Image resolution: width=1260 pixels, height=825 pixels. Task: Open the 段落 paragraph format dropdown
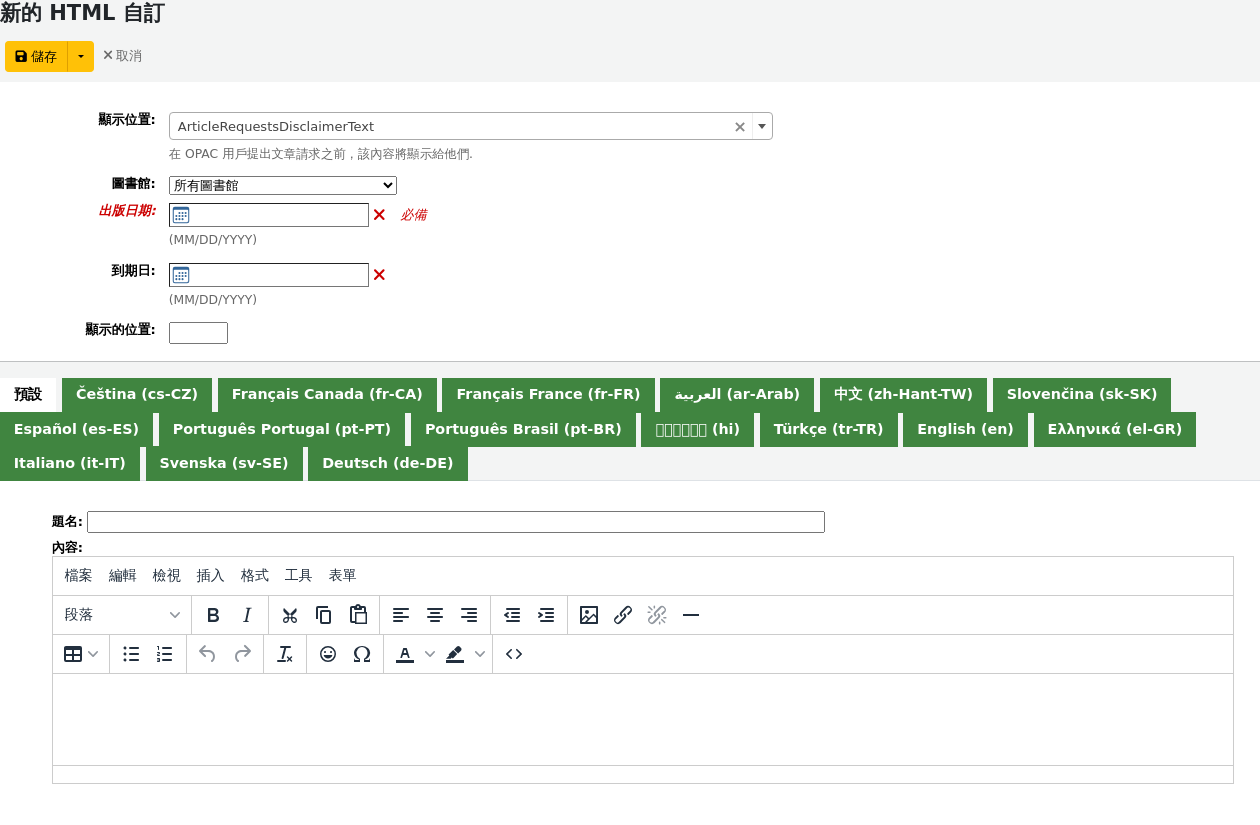tap(122, 615)
